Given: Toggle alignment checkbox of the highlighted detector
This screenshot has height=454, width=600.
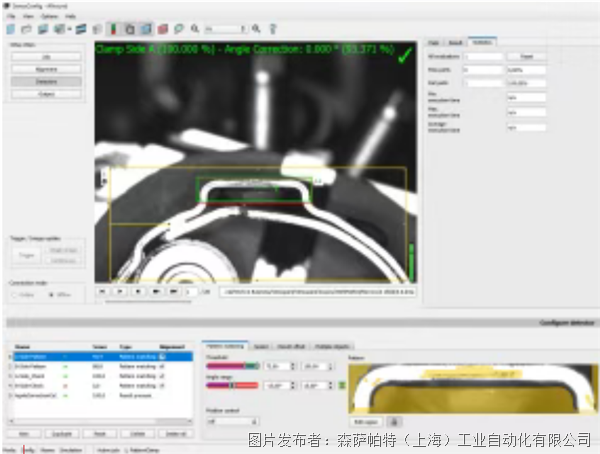Looking at the screenshot, I should click(x=163, y=356).
